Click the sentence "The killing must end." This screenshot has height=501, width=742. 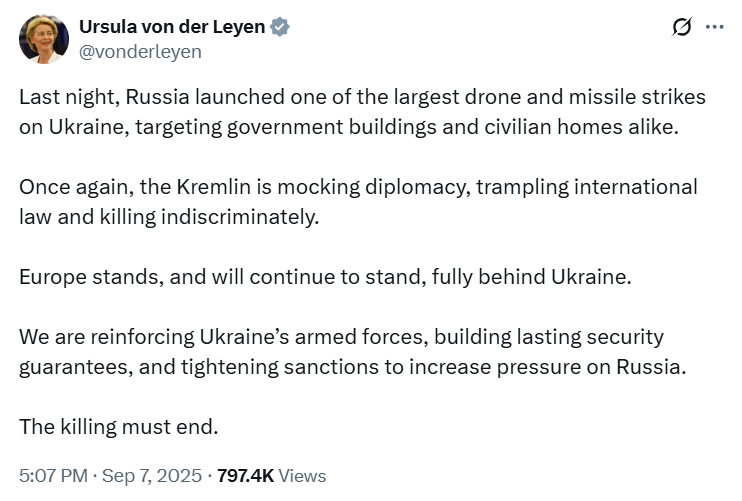click(x=119, y=427)
